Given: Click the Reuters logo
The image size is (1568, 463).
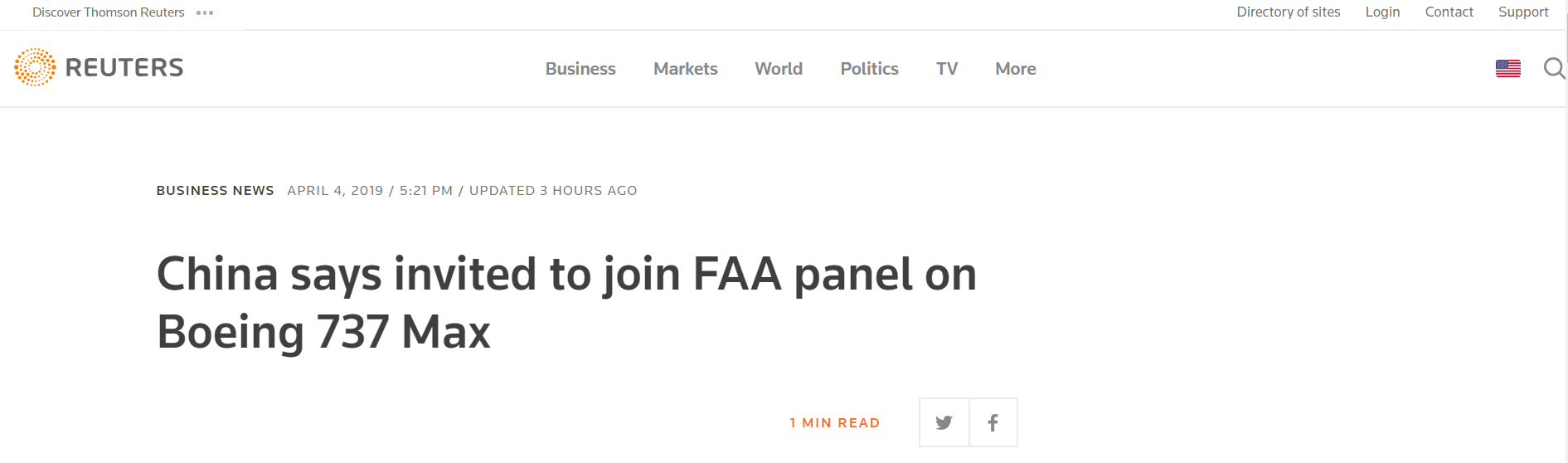Looking at the screenshot, I should (x=99, y=67).
